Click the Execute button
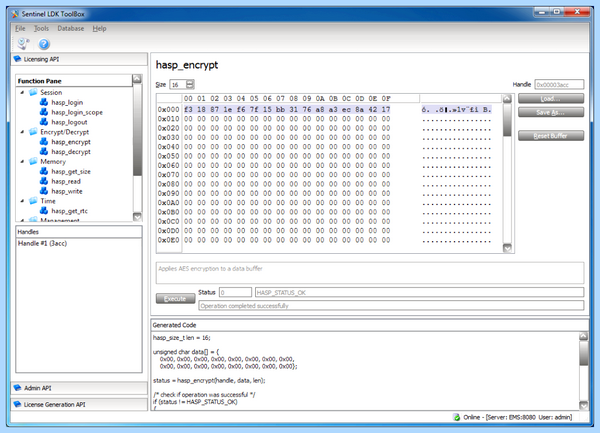 pyautogui.click(x=176, y=299)
